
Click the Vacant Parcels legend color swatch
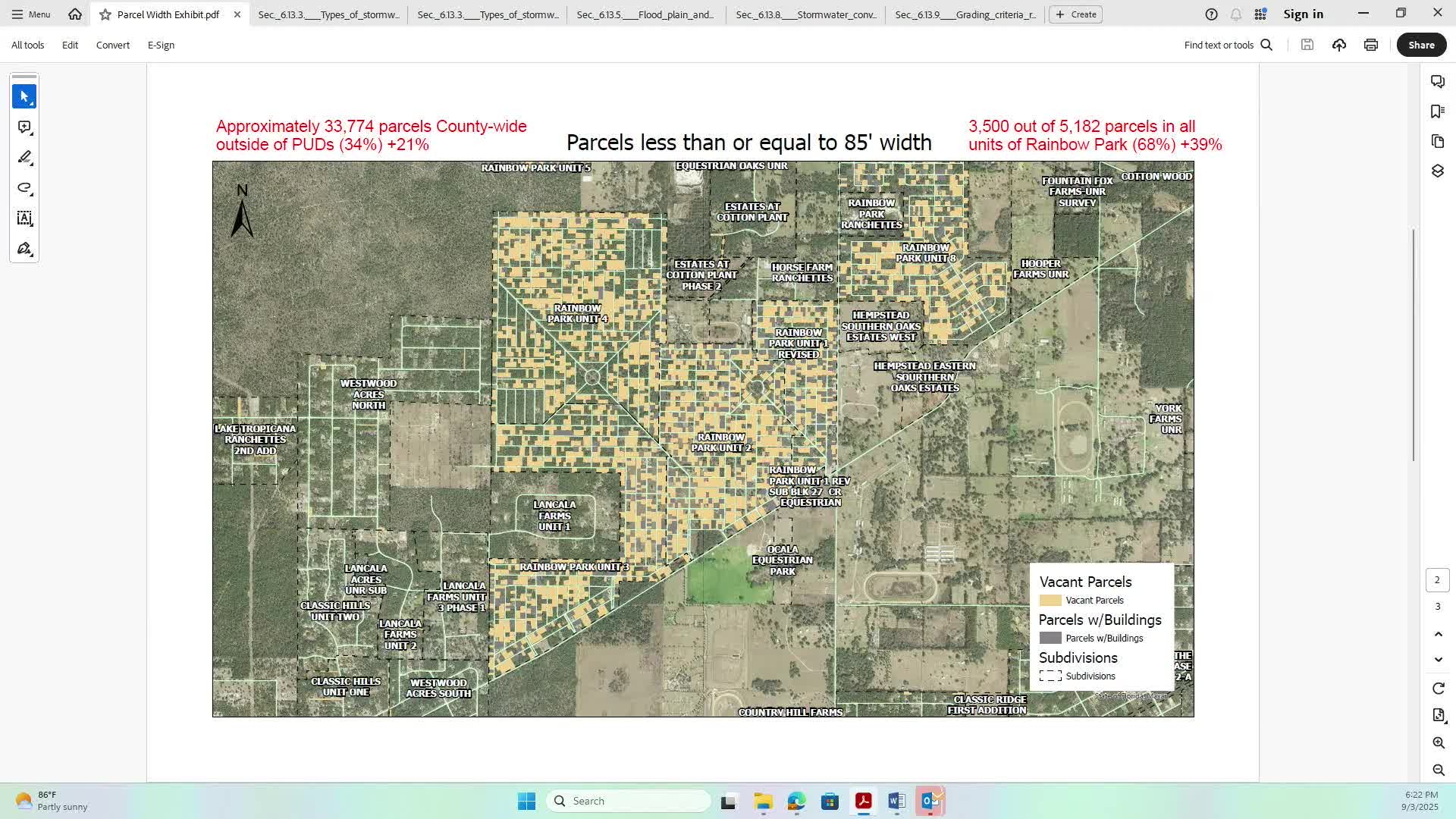pyautogui.click(x=1050, y=601)
